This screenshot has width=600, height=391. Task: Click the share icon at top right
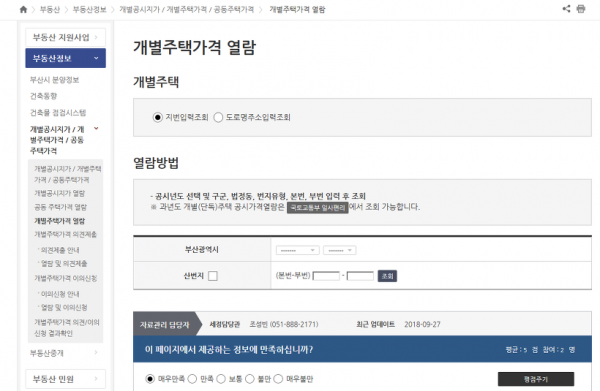pos(566,9)
